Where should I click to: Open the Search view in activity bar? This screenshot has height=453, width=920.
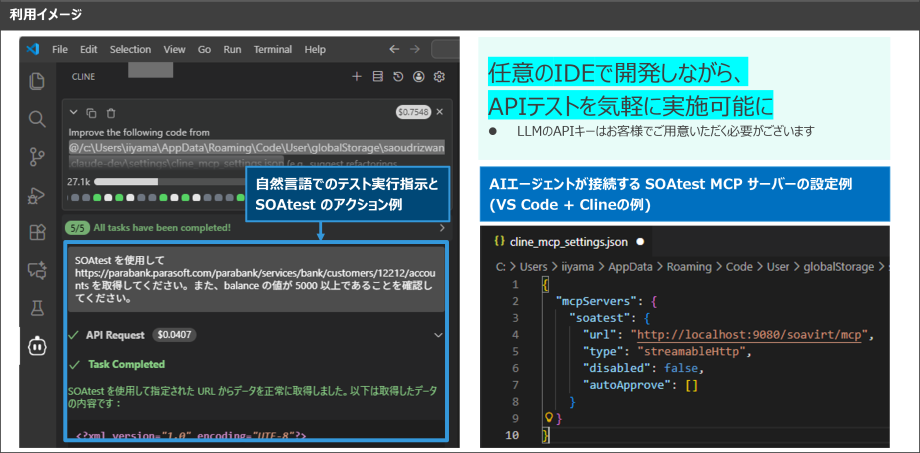(37, 119)
